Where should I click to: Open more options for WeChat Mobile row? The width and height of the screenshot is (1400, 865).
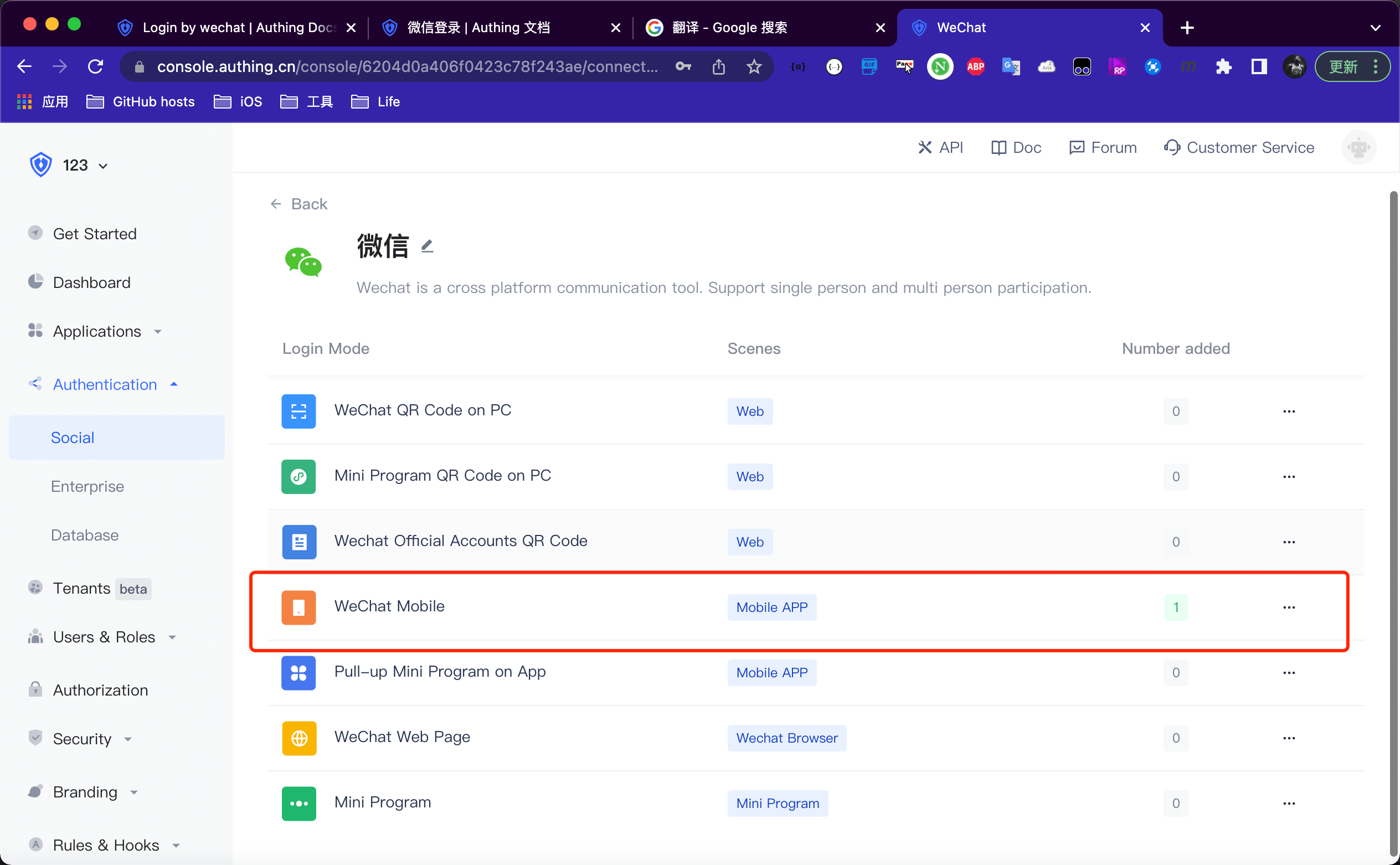tap(1289, 607)
